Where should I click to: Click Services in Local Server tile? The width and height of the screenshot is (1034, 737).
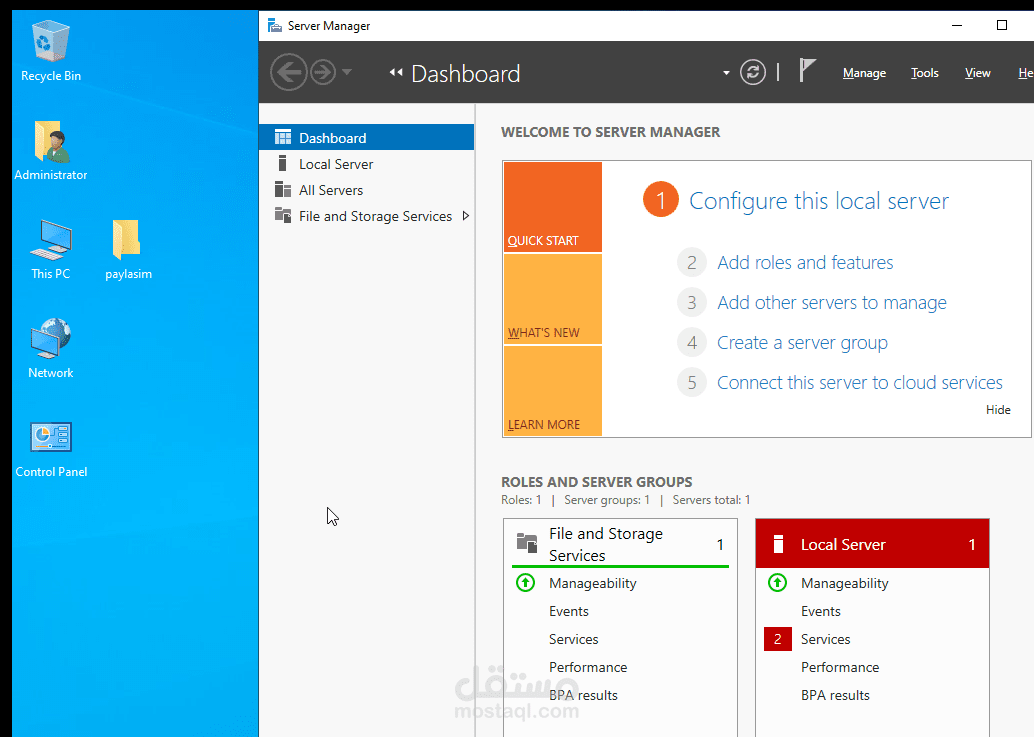pyautogui.click(x=825, y=639)
